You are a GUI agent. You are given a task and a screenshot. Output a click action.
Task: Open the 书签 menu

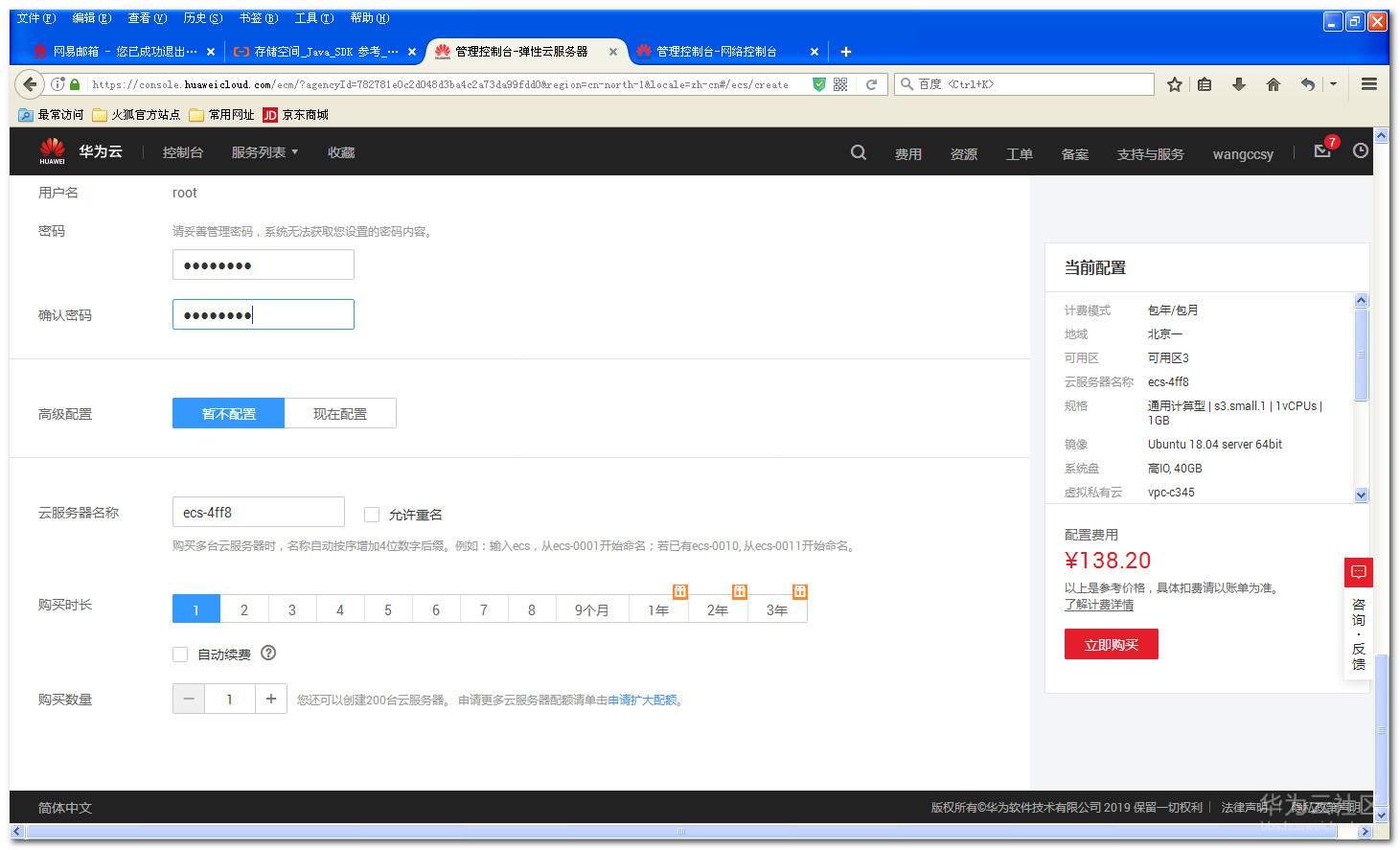point(259,18)
